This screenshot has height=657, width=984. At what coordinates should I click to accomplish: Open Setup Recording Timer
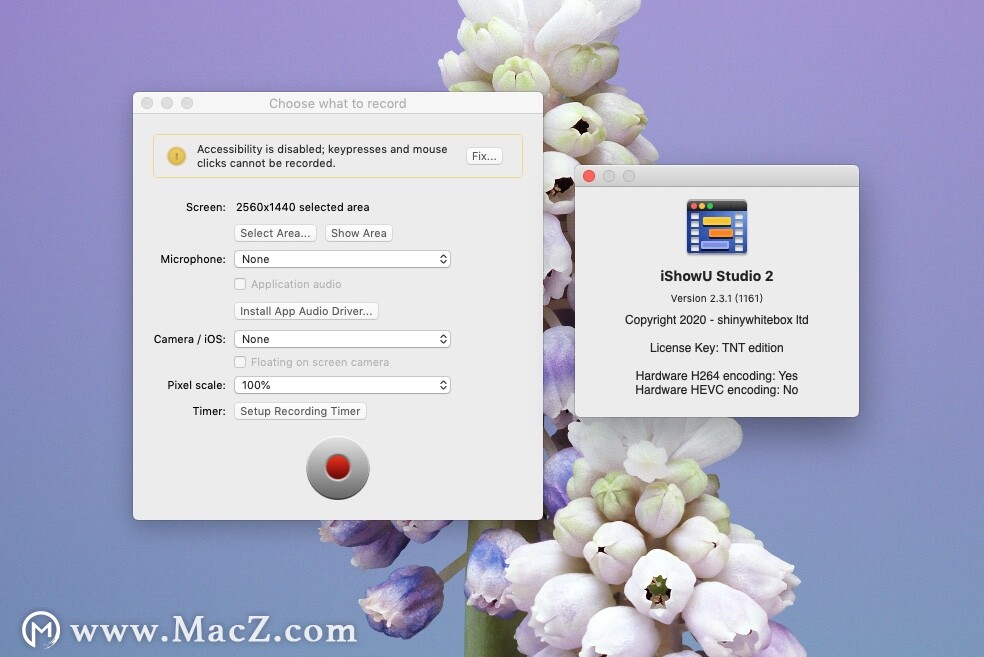[x=300, y=411]
